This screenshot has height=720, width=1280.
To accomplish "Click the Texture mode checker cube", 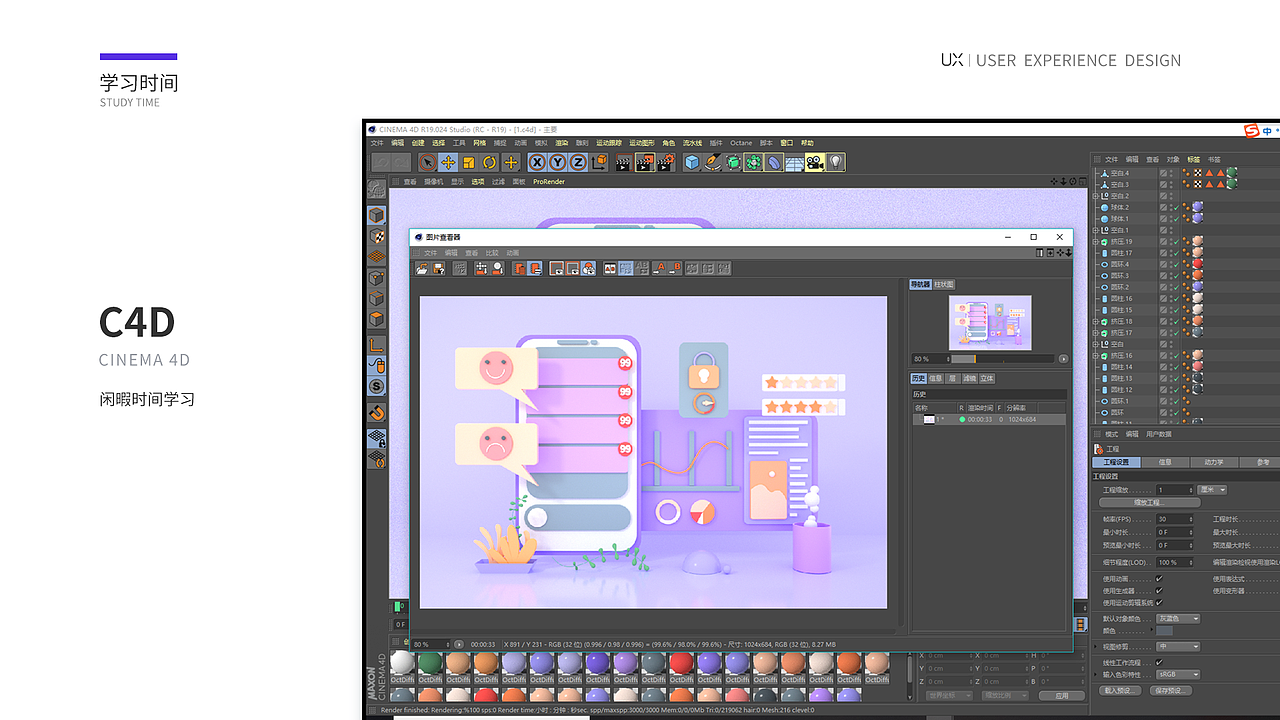I will [x=376, y=236].
